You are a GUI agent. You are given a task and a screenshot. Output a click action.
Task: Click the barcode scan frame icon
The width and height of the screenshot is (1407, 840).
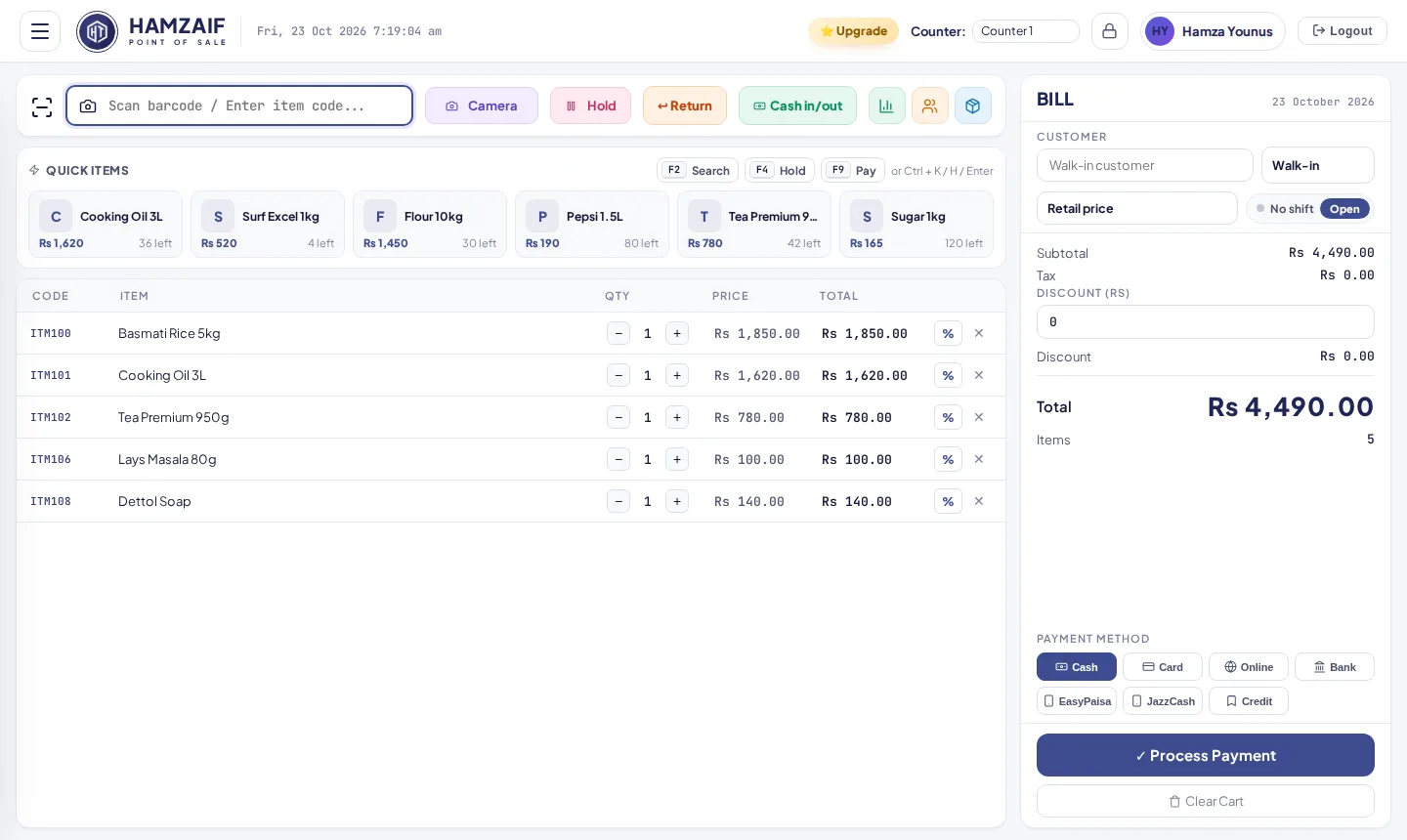click(42, 106)
